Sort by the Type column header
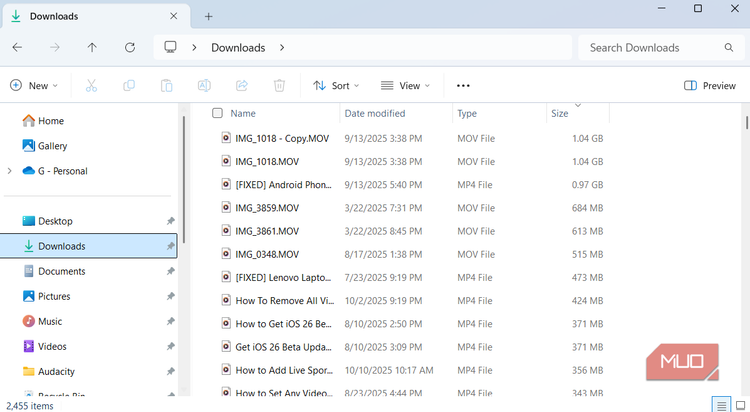Image resolution: width=750 pixels, height=412 pixels. tap(467, 113)
